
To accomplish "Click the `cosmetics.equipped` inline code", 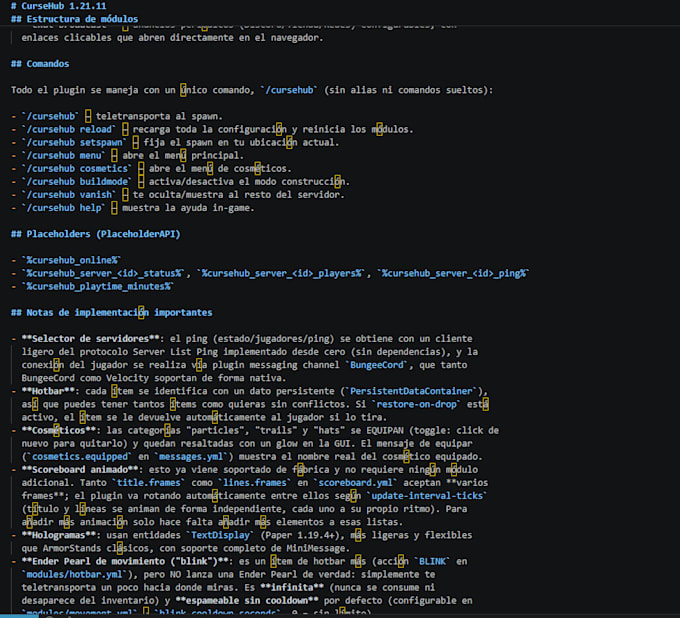I will coord(79,457).
